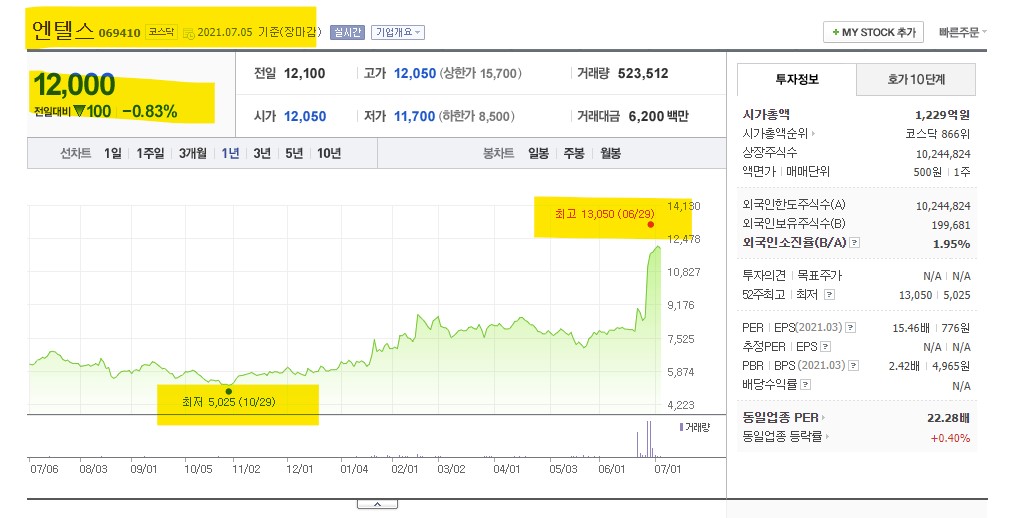
Task: Click the arrow next to 시가총액순위
Action: click(813, 134)
